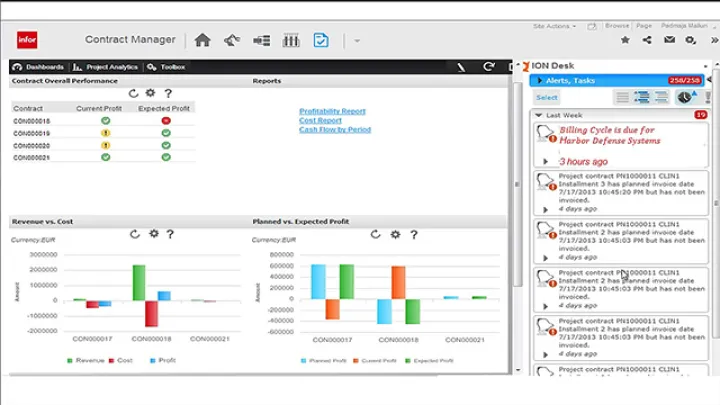This screenshot has width=720, height=405.
Task: Refresh the Contract Overall Performance widget
Action: (x=133, y=93)
